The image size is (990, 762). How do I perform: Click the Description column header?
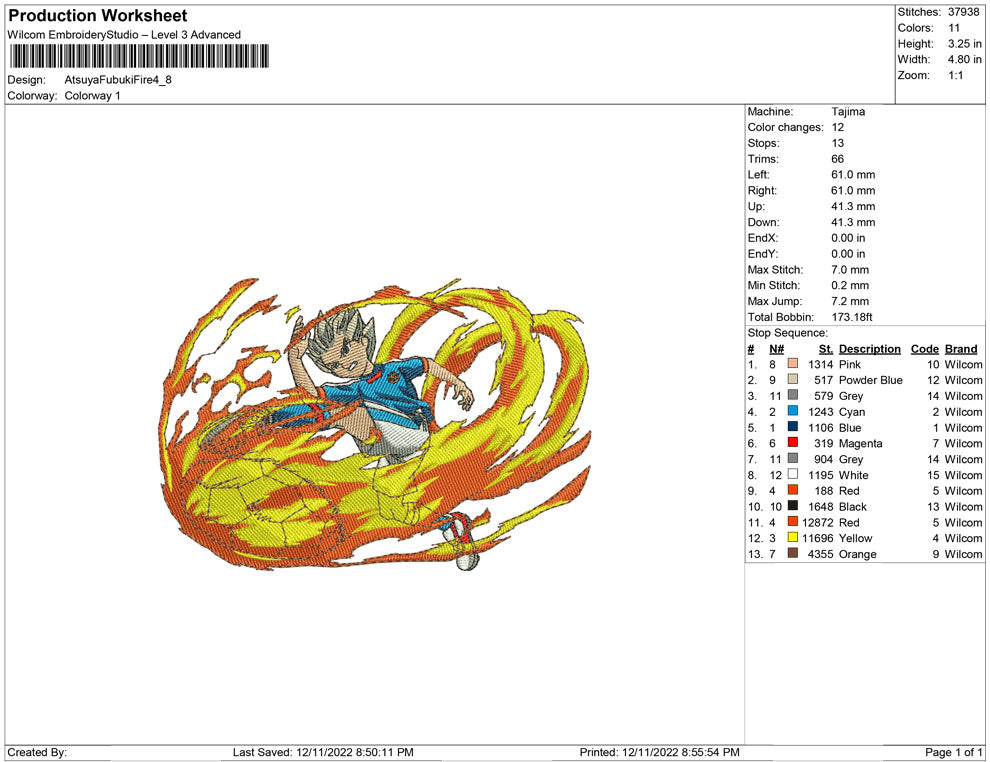pyautogui.click(x=869, y=349)
